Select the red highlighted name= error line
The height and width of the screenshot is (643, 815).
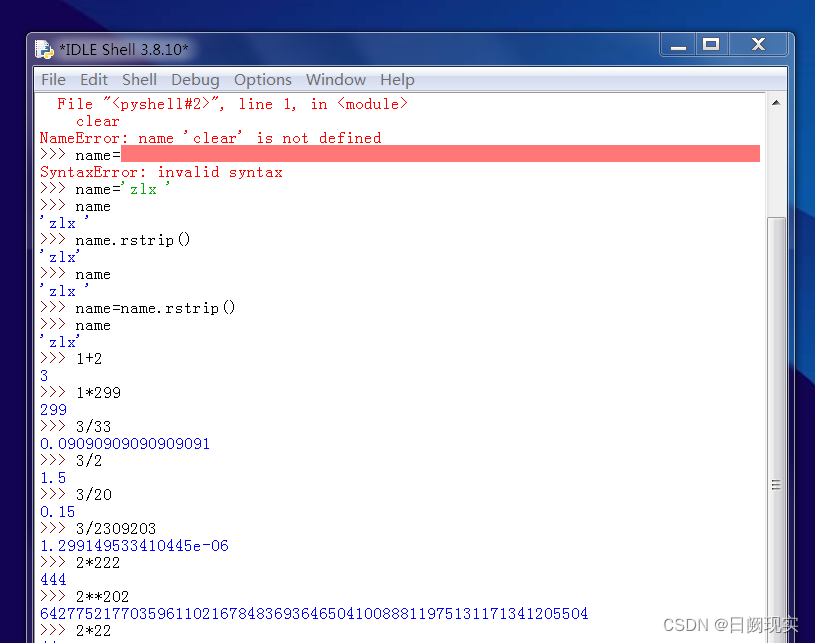click(x=400, y=154)
